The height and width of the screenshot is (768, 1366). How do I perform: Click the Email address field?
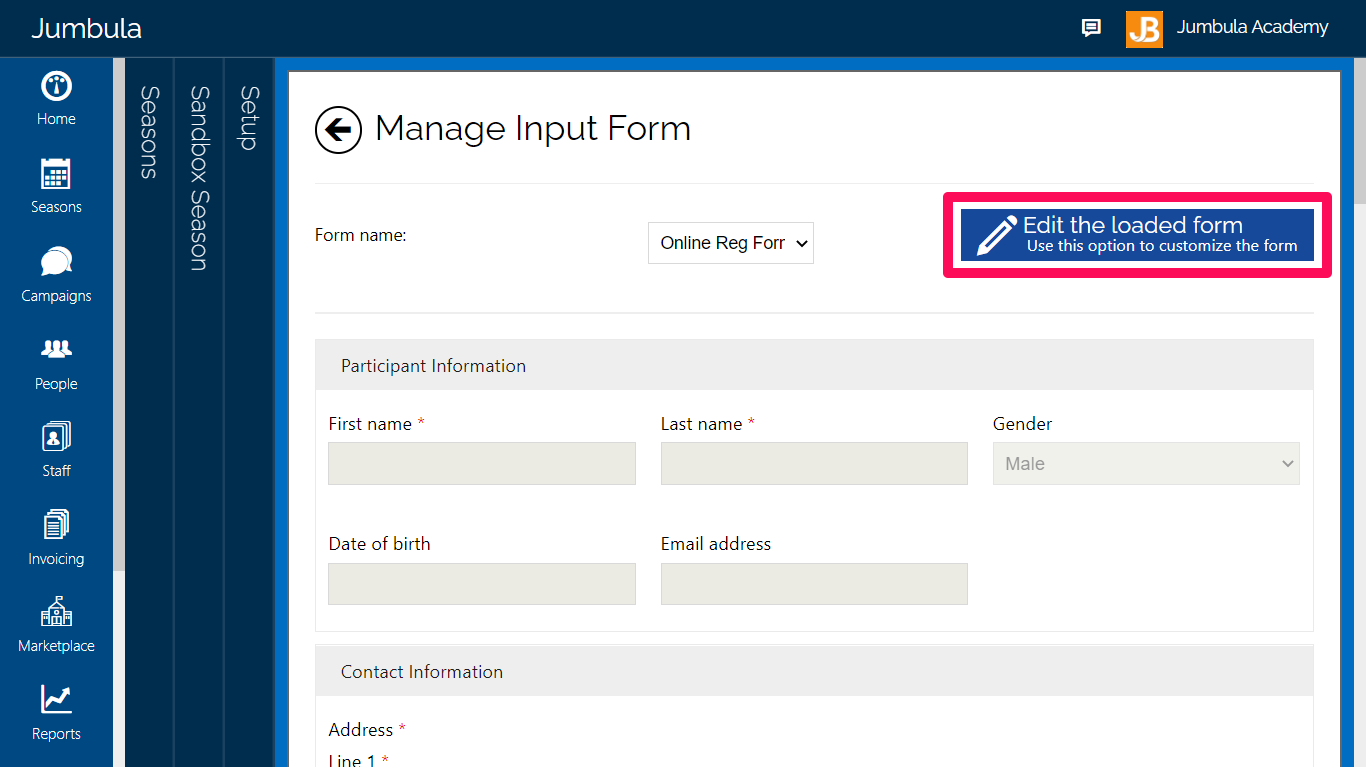pos(814,584)
